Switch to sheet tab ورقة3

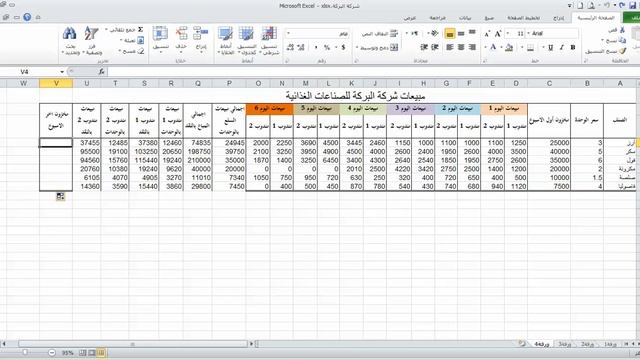(564, 344)
